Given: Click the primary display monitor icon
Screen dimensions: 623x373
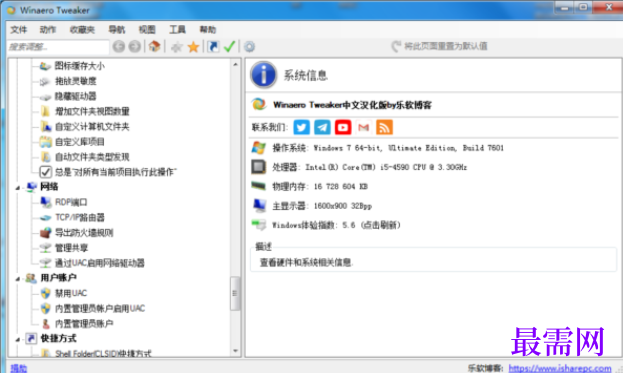Looking at the screenshot, I should click(x=259, y=205).
